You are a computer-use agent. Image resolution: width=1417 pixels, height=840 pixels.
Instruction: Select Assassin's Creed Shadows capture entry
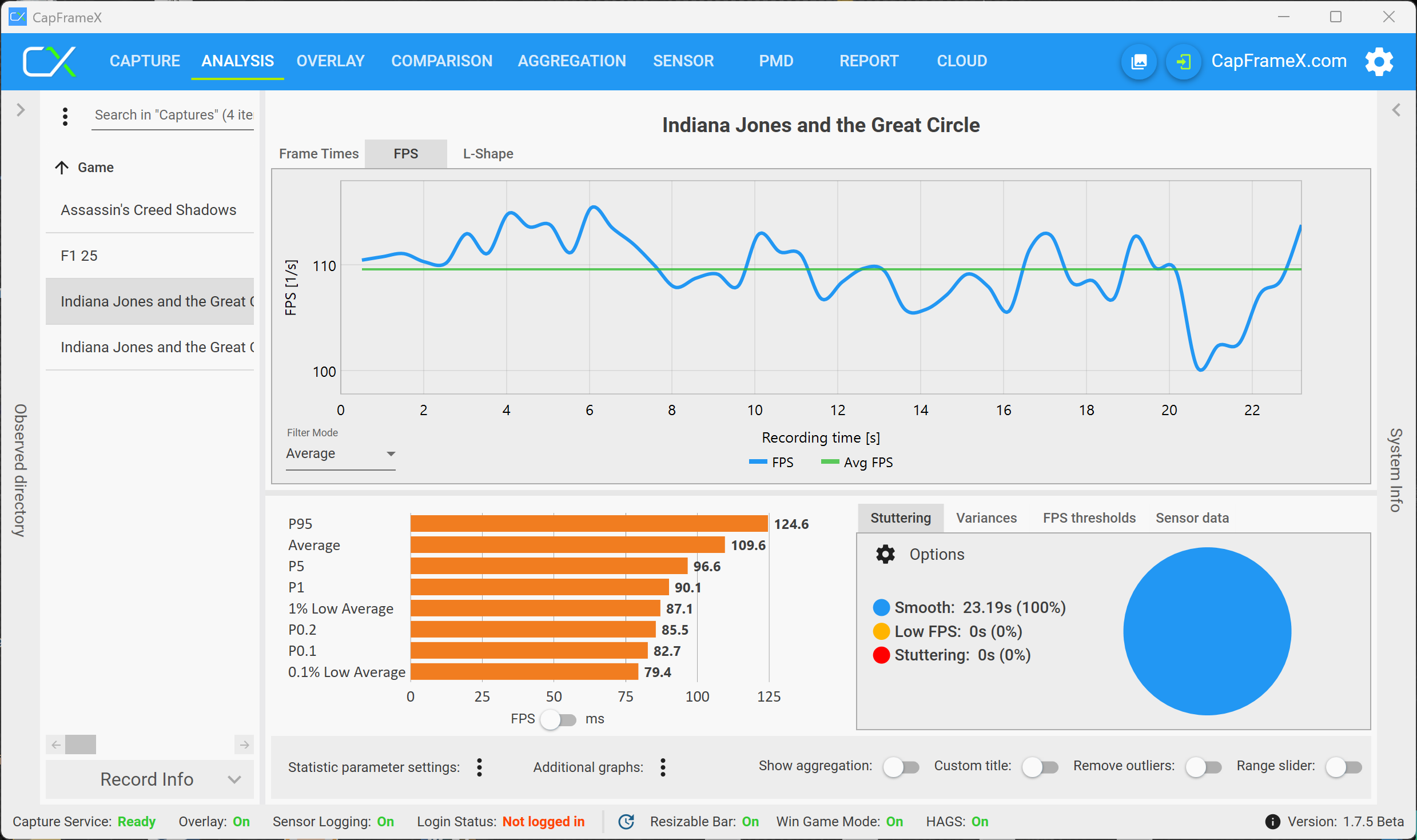click(149, 210)
